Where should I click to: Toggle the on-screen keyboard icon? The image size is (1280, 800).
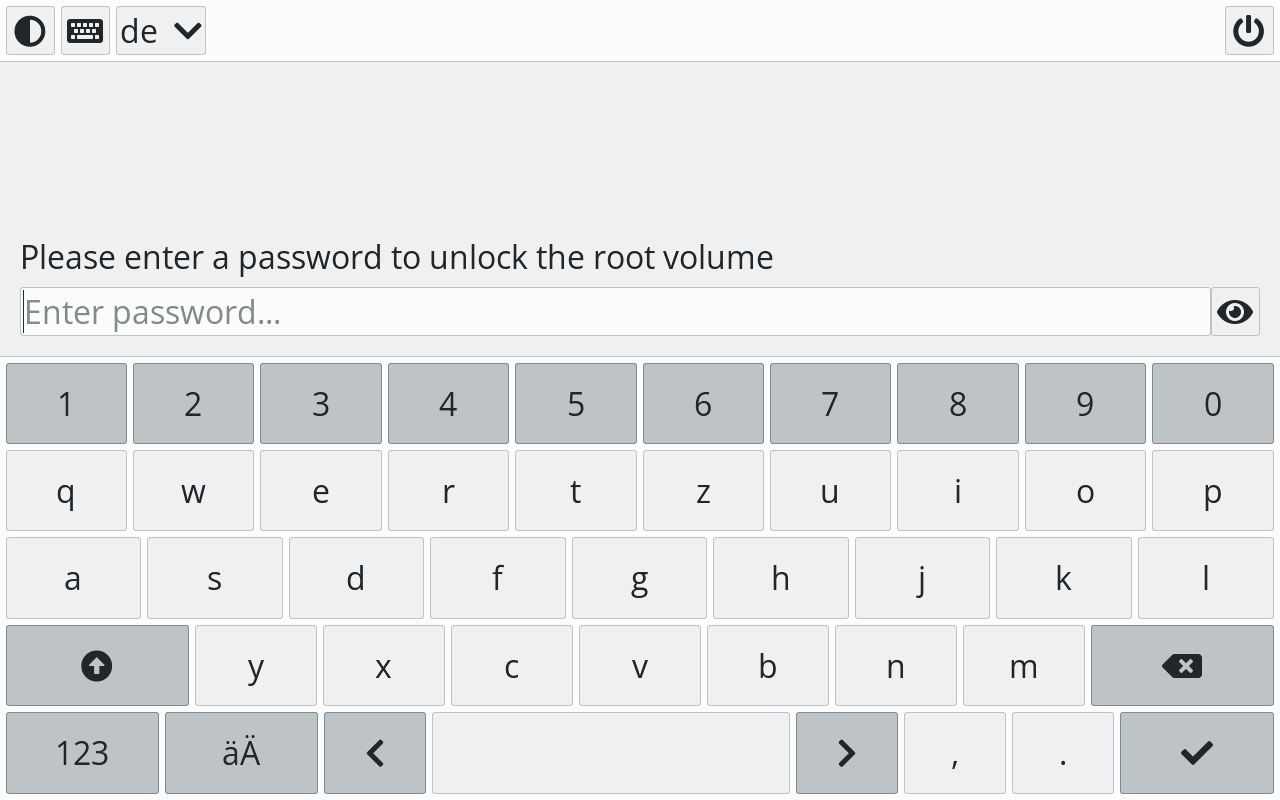coord(85,31)
